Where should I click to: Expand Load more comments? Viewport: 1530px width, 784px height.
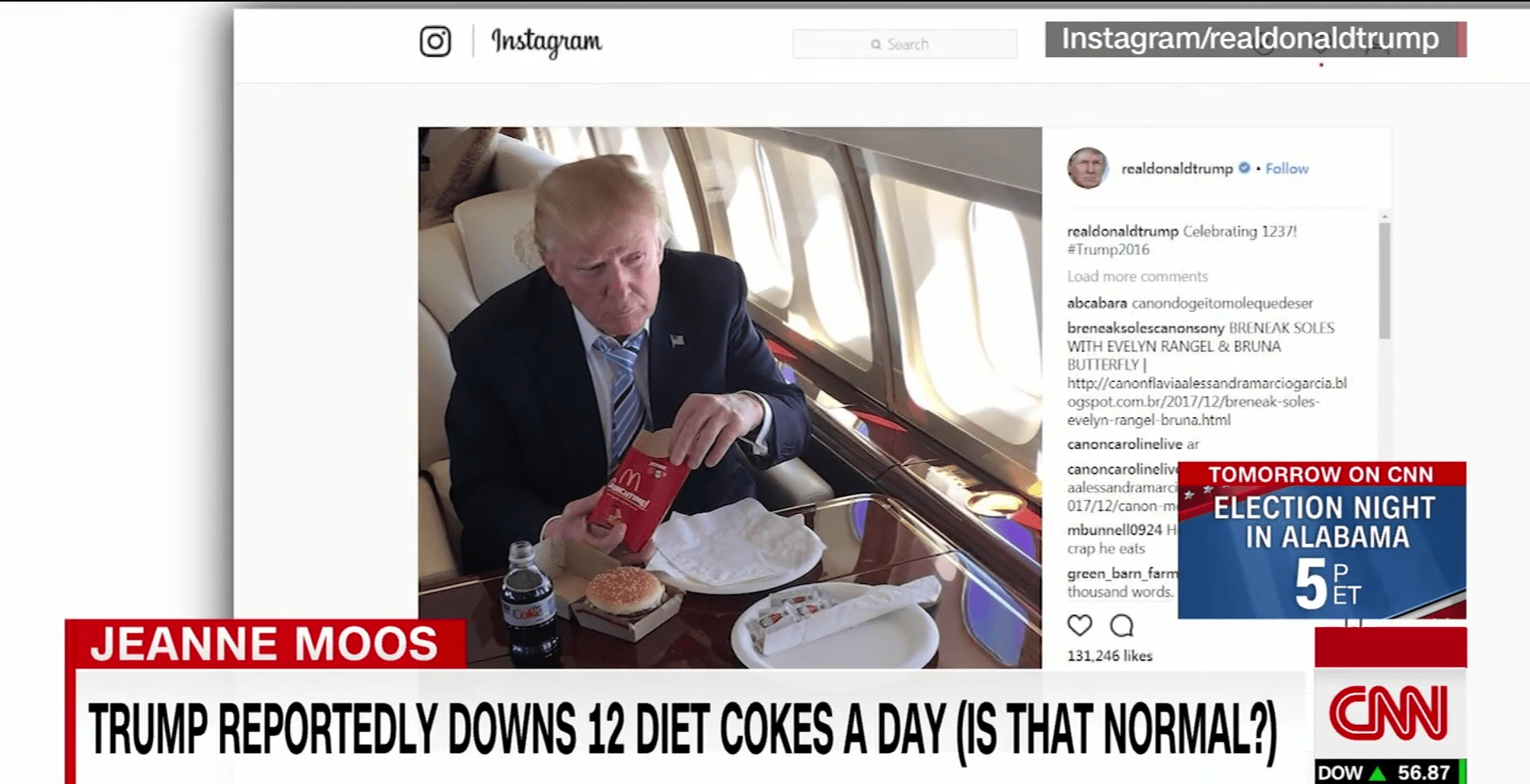coord(1137,276)
